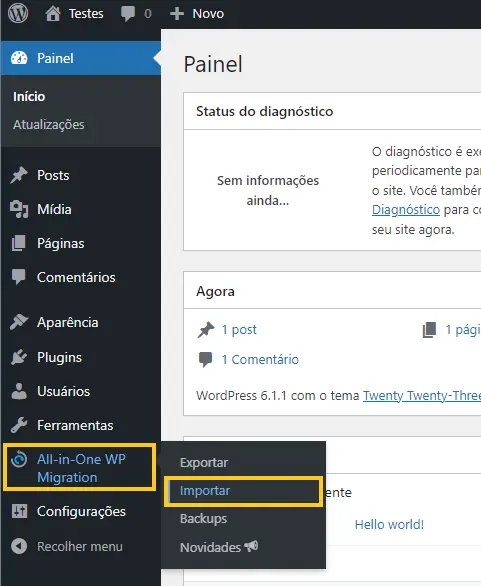The width and height of the screenshot is (481, 586).
Task: Select Exportar in the migration submenu
Action: pos(204,463)
